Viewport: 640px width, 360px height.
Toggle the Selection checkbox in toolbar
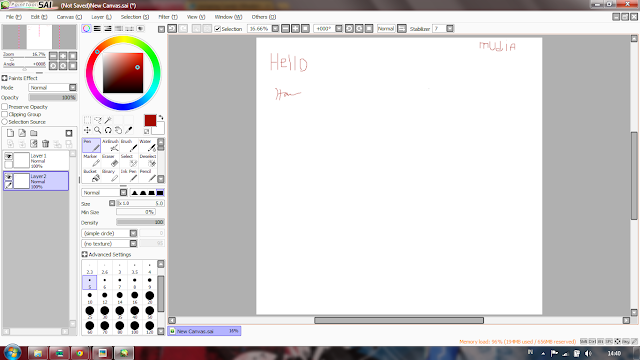[218, 29]
